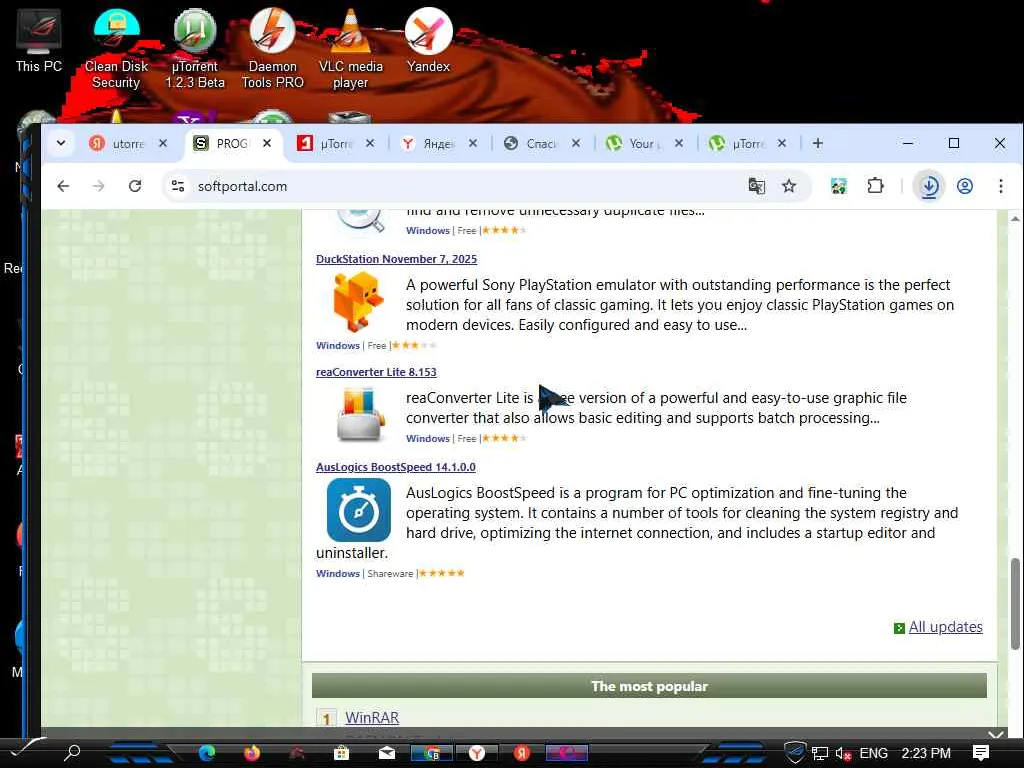Expand the tab search dropdown
The width and height of the screenshot is (1024, 768).
tap(61, 143)
